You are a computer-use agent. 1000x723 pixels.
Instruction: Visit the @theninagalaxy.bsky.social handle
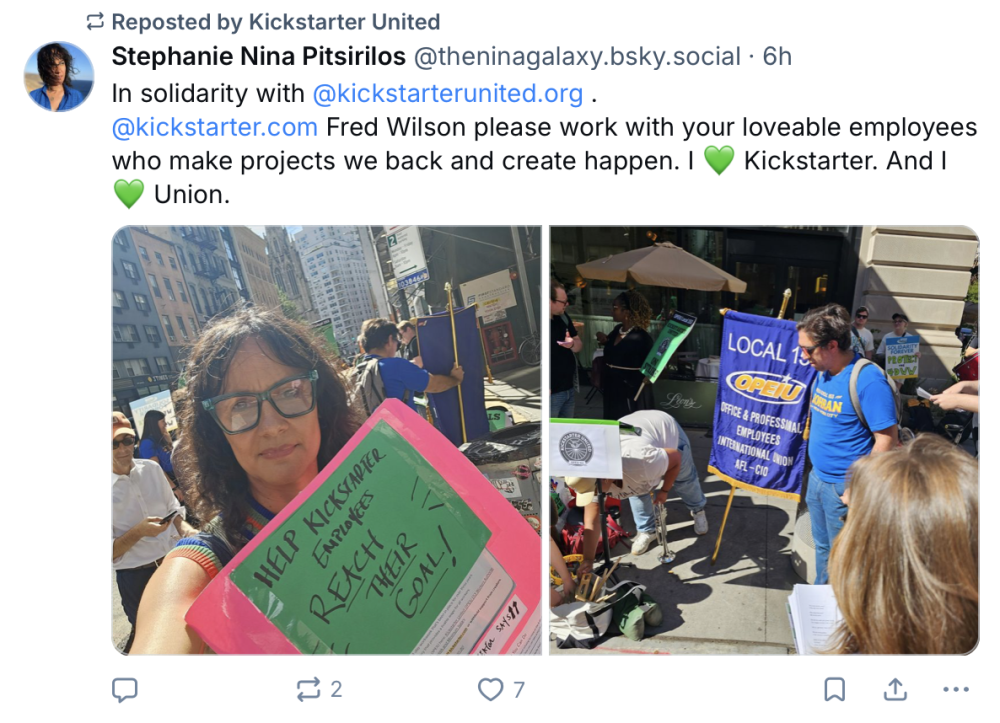pyautogui.click(x=577, y=57)
